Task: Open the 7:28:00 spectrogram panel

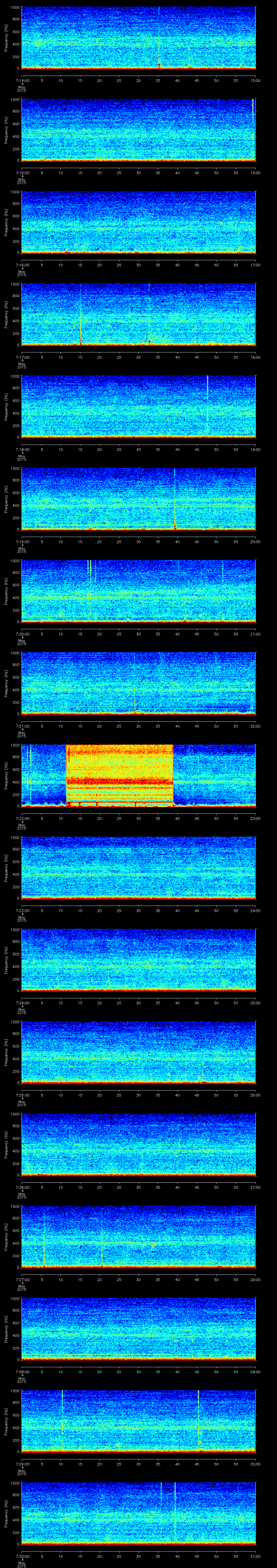Action: (138, 1328)
